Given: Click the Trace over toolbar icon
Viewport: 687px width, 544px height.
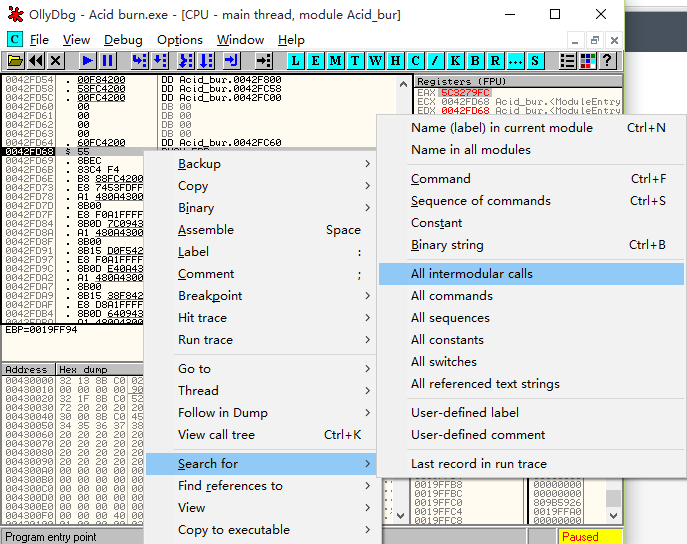Looking at the screenshot, I should point(206,60).
